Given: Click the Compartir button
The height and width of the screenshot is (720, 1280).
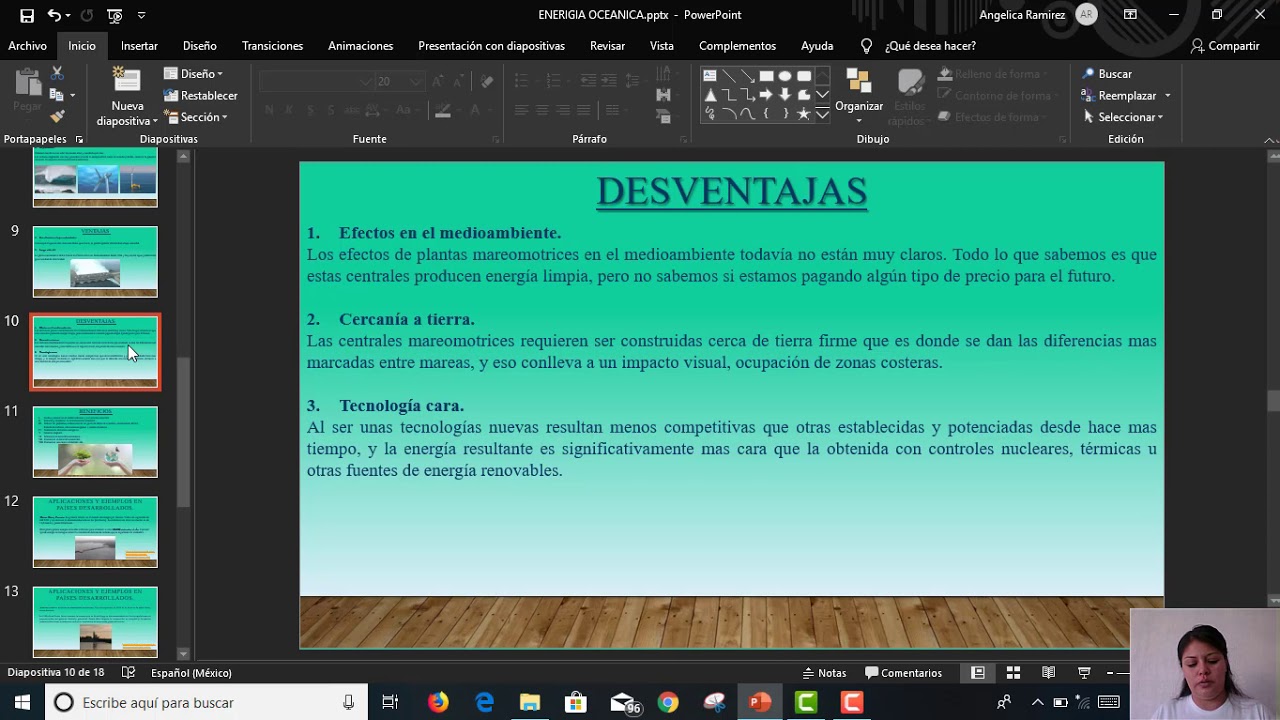Looking at the screenshot, I should (1224, 46).
